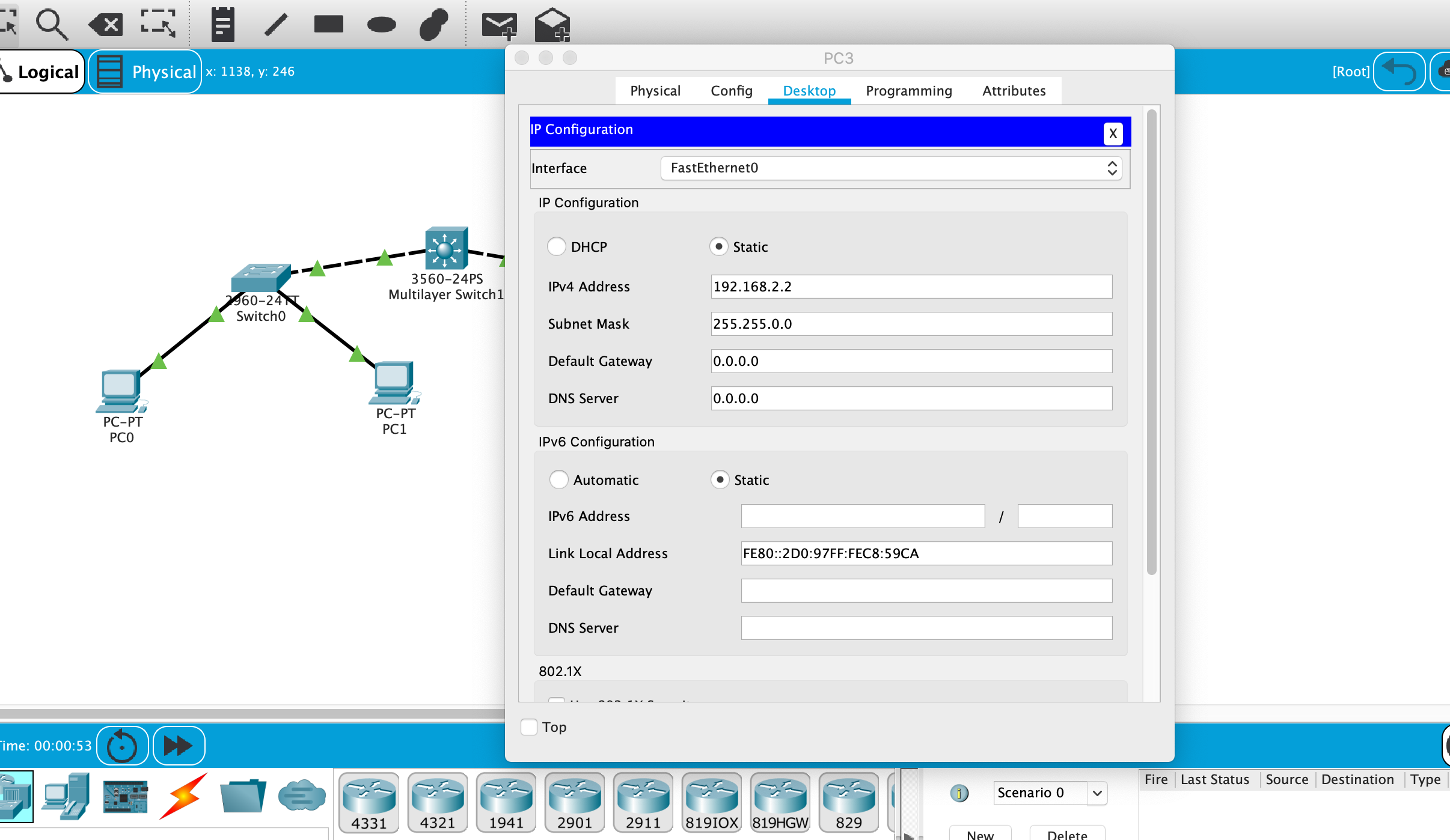Switch to the Physical tab in PC3
Screen dimensions: 1450x840
pos(655,91)
